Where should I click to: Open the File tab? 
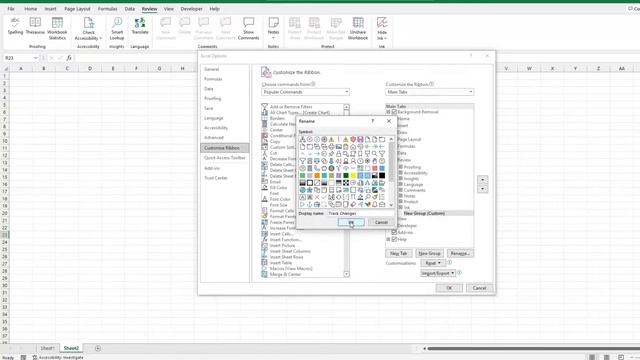(x=11, y=9)
